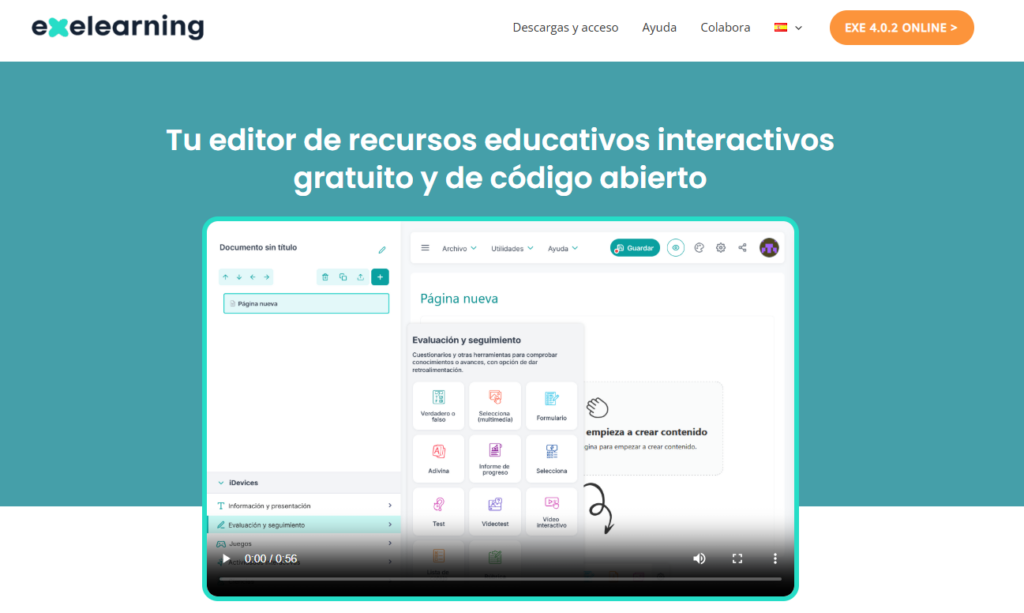The width and height of the screenshot is (1024, 613).
Task: Select the Vídeo interactivo iDevice
Action: (551, 512)
